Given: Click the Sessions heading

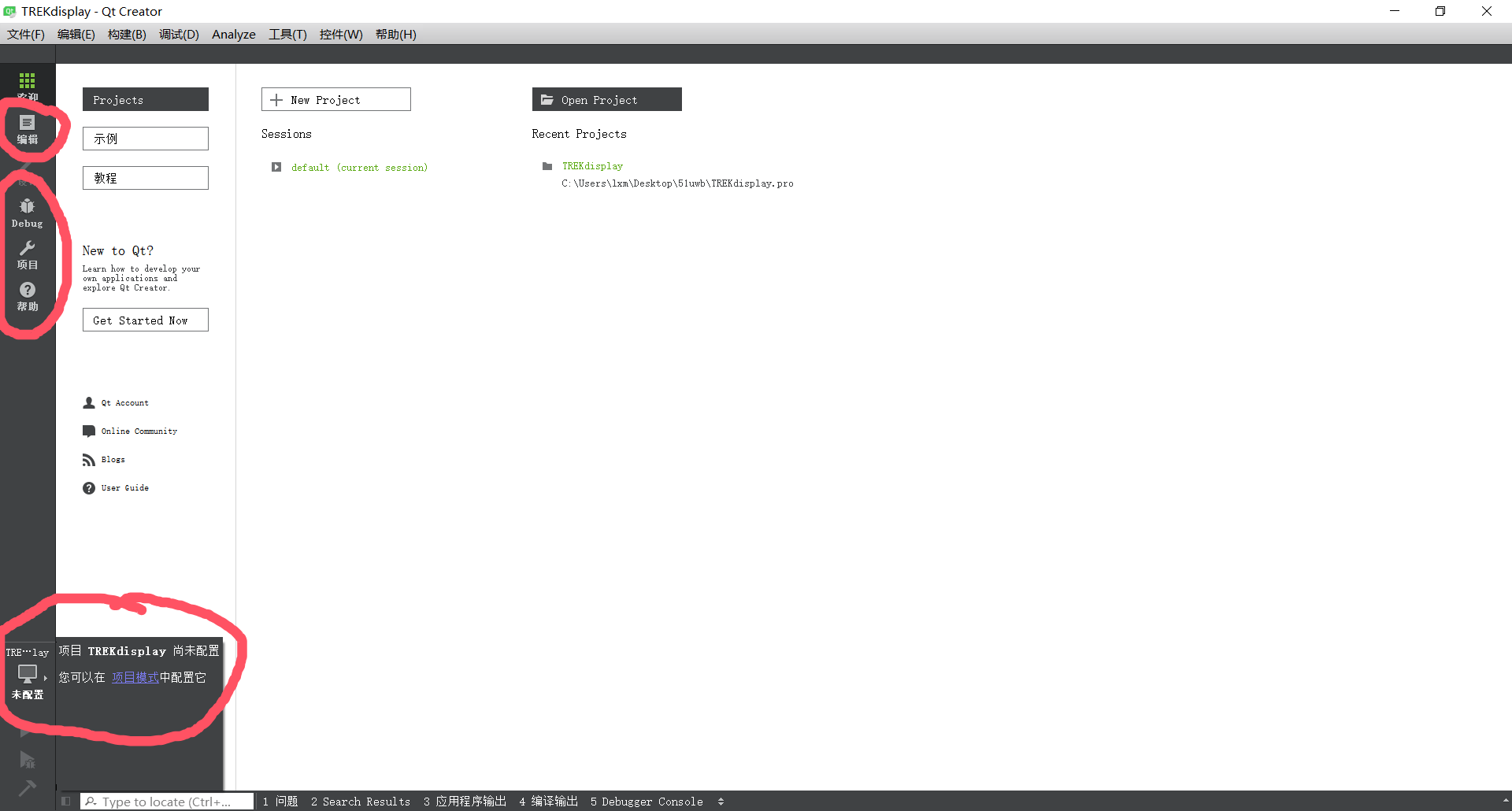Looking at the screenshot, I should [x=287, y=134].
